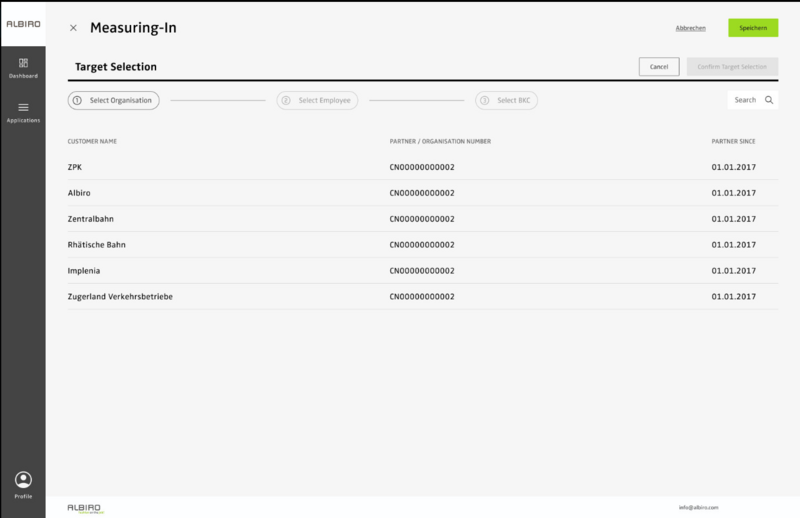Go to step 2 Select Employee
The width and height of the screenshot is (800, 518).
click(317, 100)
